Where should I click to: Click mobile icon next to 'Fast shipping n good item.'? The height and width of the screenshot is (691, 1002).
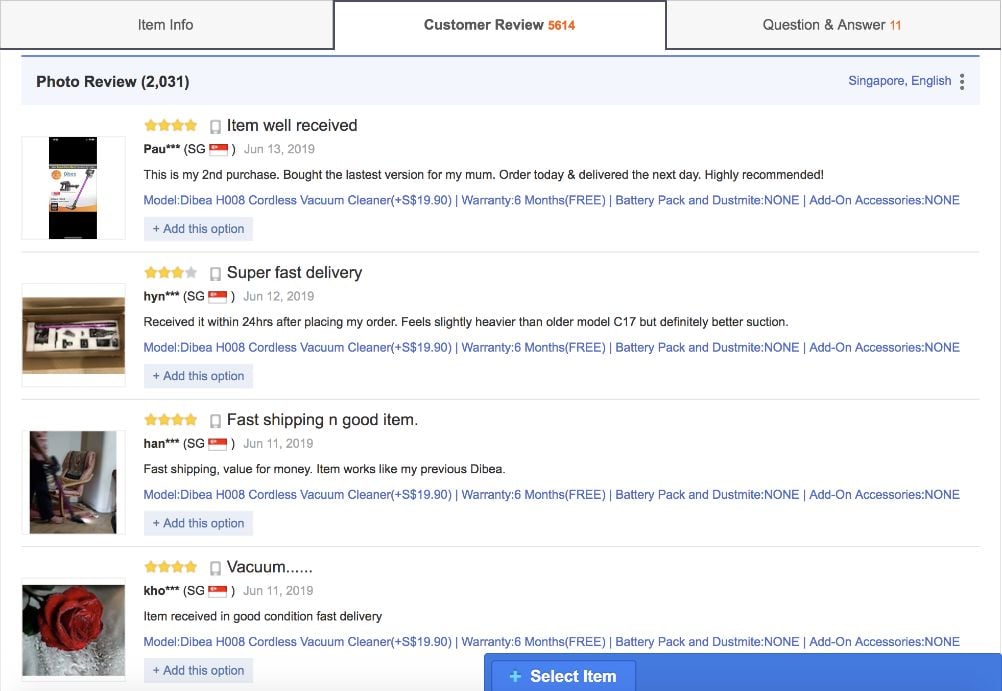click(215, 421)
